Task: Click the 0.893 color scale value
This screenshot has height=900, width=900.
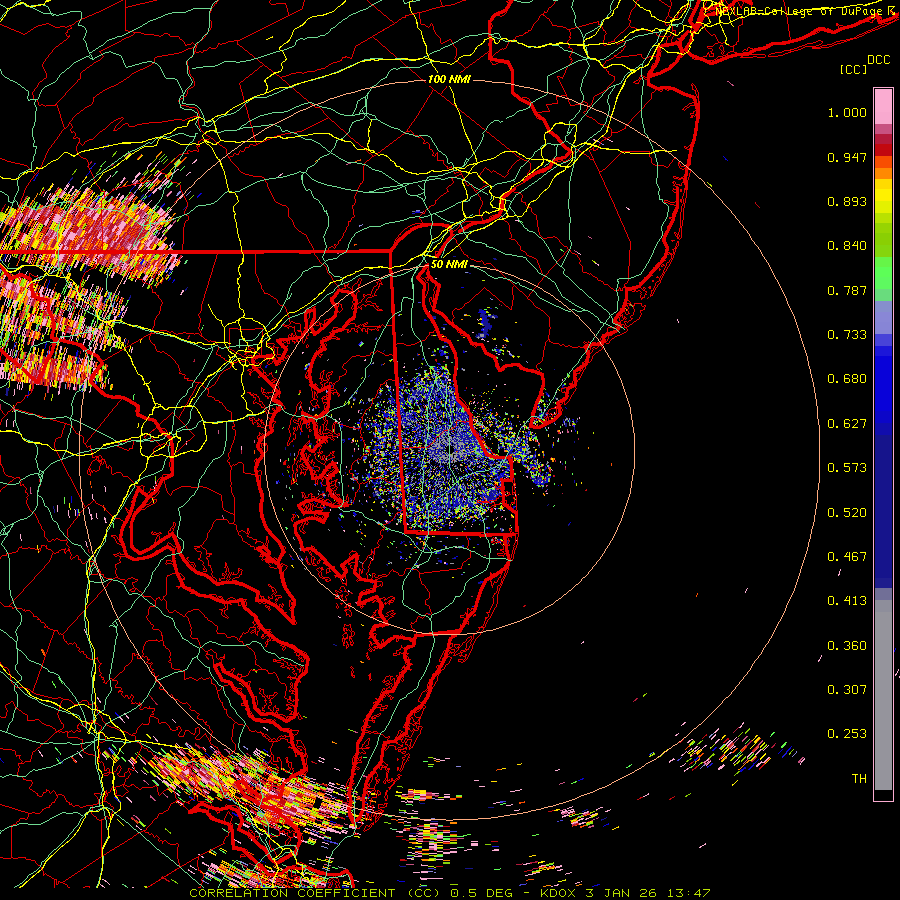Action: click(847, 201)
